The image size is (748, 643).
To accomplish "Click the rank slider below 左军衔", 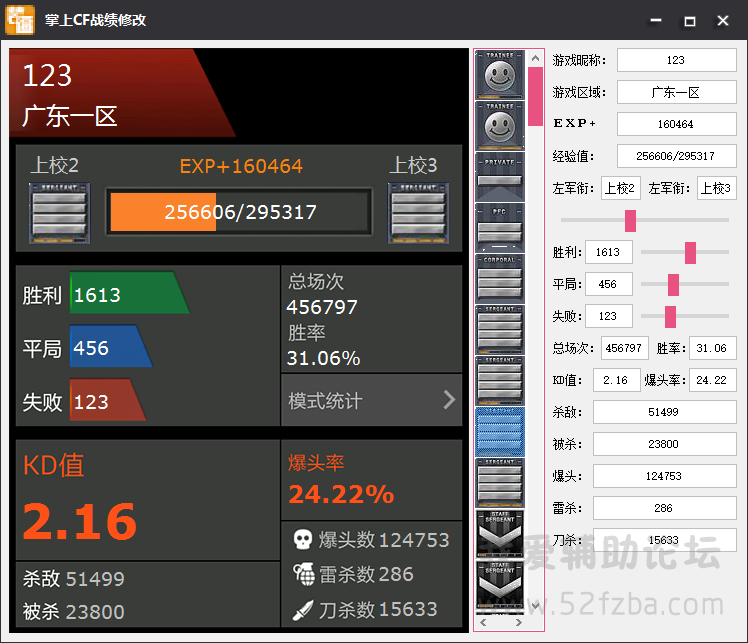I will coord(630,220).
